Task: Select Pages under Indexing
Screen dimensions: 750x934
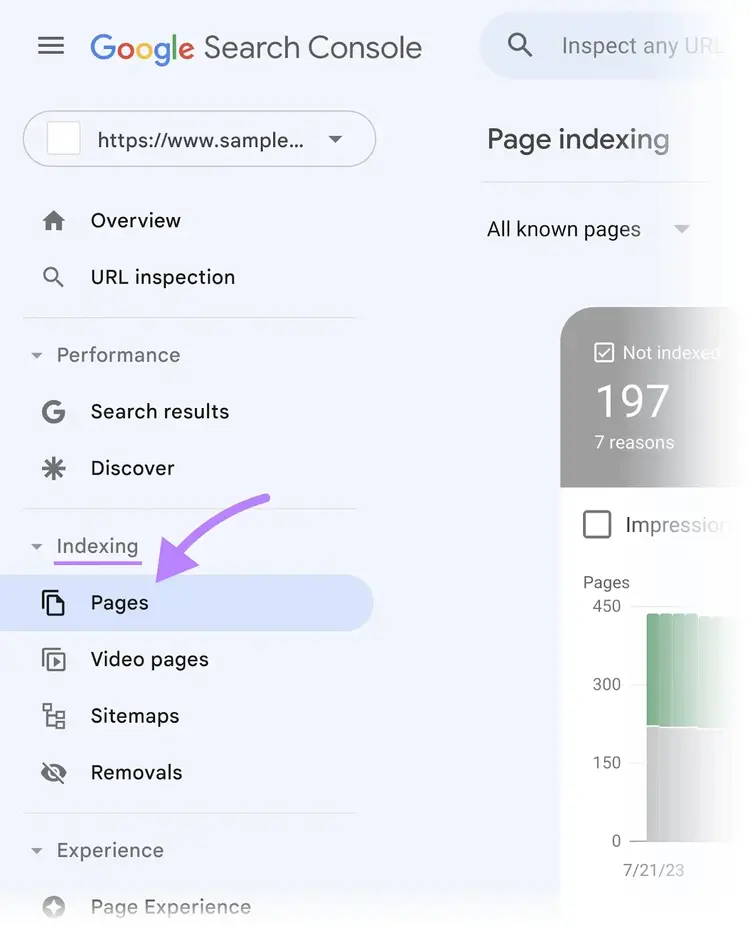Action: click(x=186, y=603)
